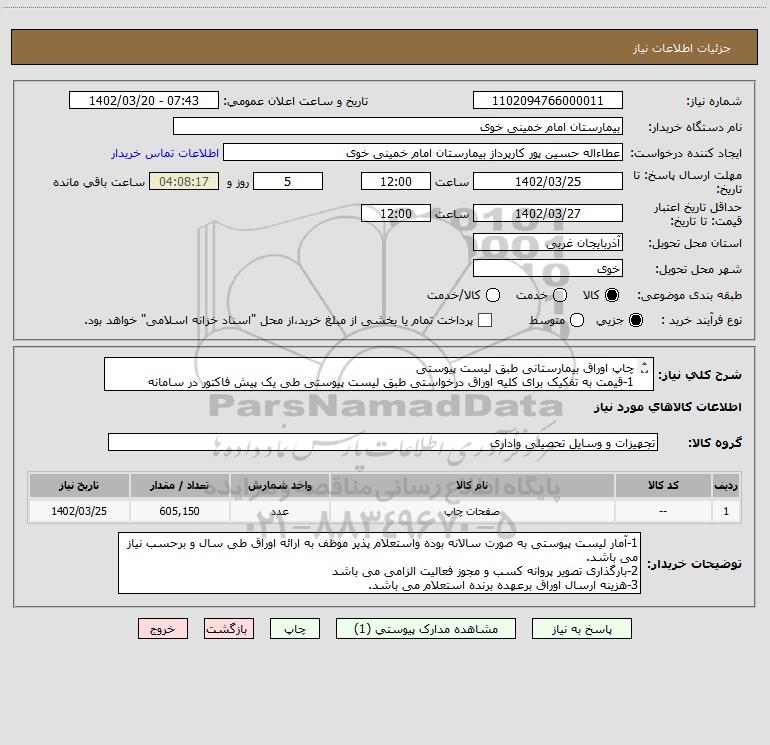Click the announcement date field 1402/03/20 - 07:43
The height and width of the screenshot is (745, 770).
(x=144, y=101)
